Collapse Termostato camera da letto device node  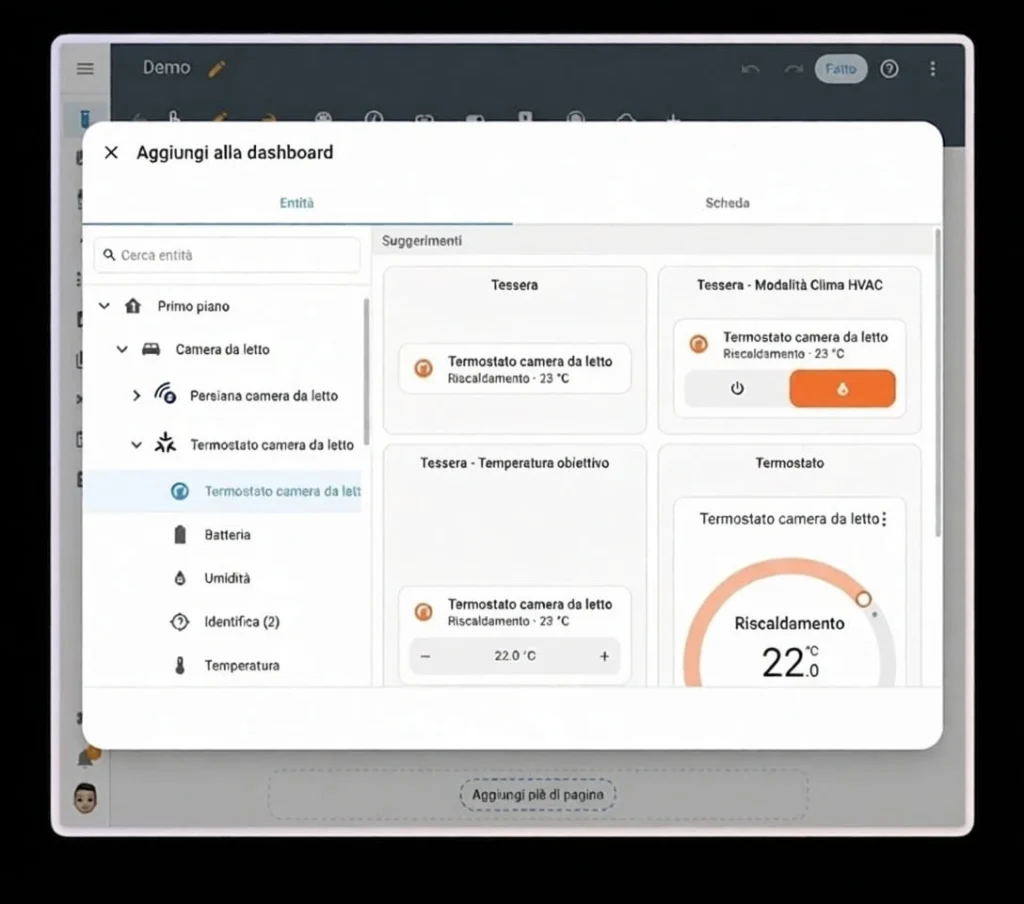pyautogui.click(x=136, y=445)
